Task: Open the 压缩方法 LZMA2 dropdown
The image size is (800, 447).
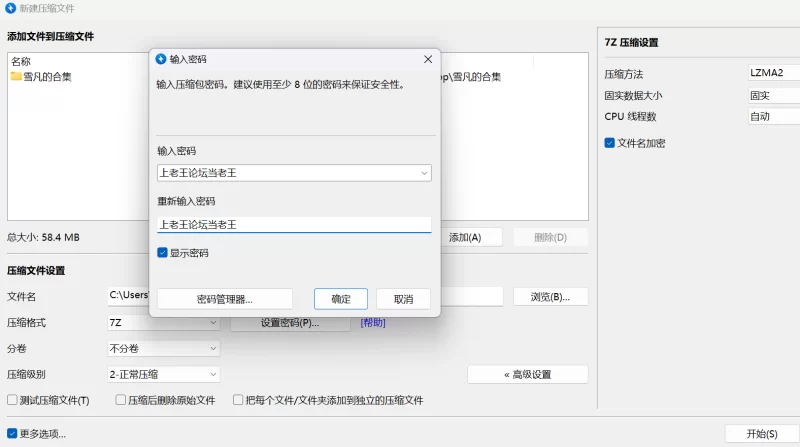Action: (774, 72)
